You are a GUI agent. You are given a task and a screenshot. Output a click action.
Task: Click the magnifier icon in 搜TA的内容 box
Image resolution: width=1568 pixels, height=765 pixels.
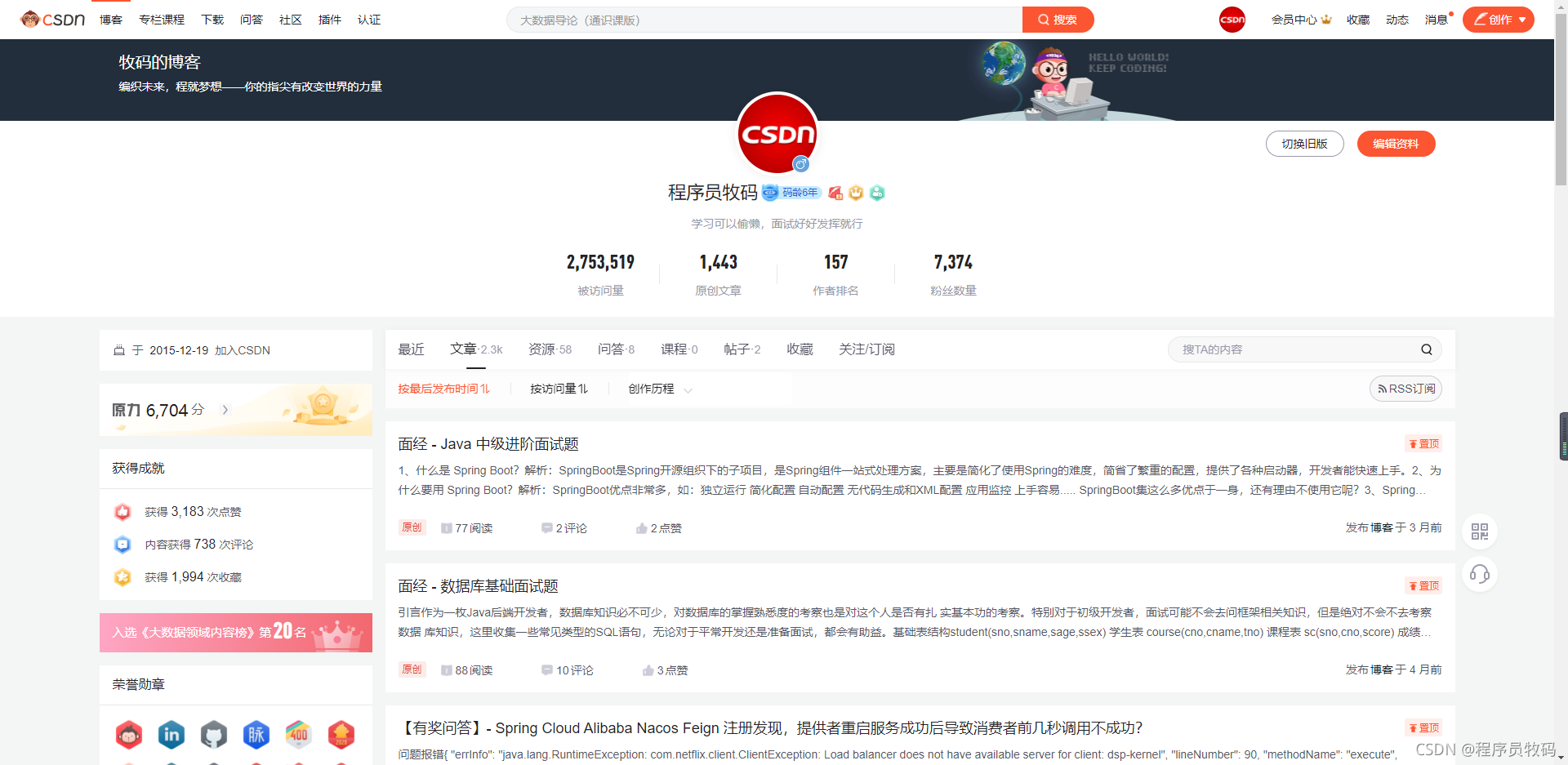(x=1426, y=349)
